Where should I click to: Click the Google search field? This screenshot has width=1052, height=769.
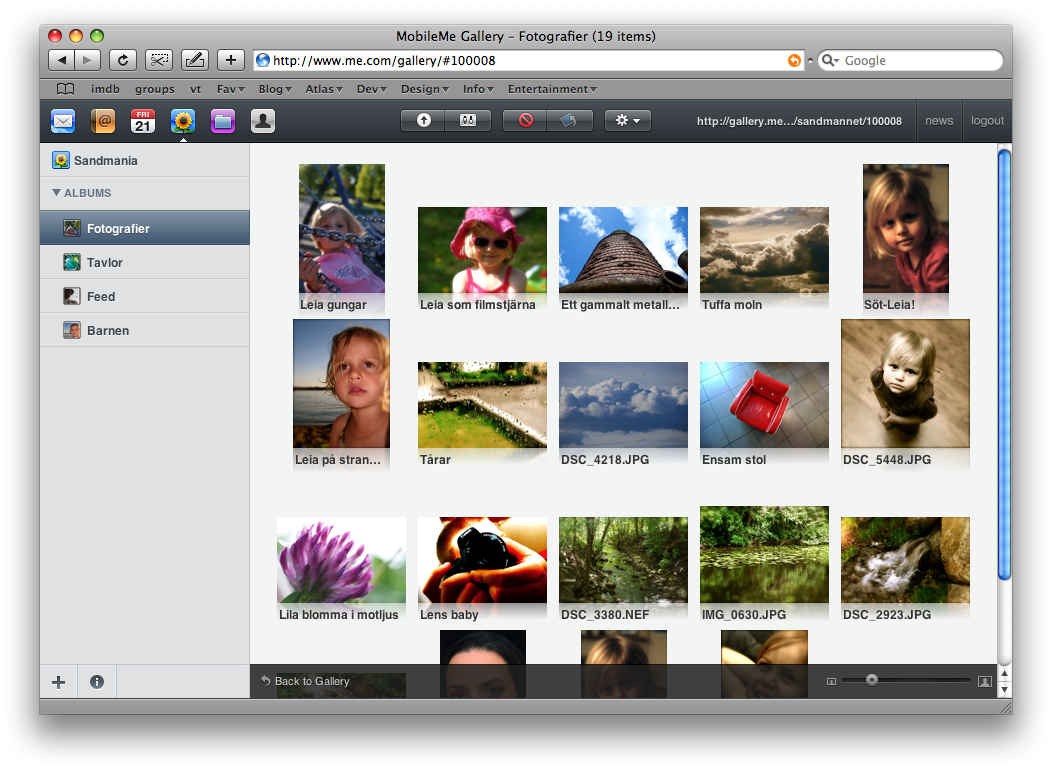coord(919,61)
